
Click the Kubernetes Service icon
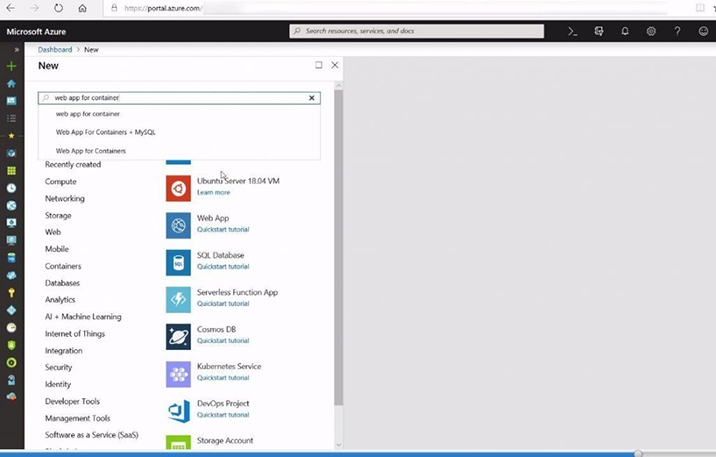click(x=178, y=373)
